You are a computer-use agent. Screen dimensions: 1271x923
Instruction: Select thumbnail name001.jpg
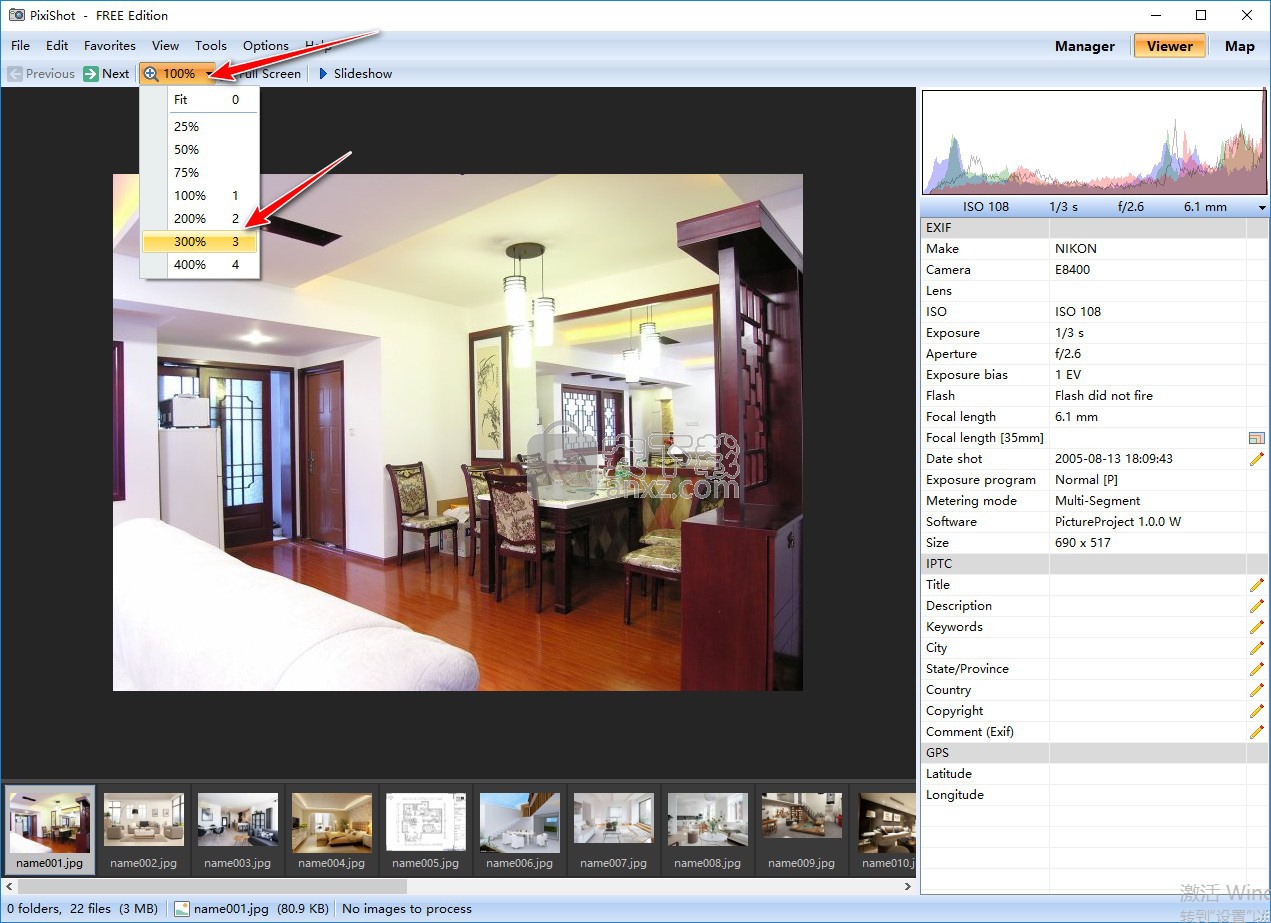[50, 830]
